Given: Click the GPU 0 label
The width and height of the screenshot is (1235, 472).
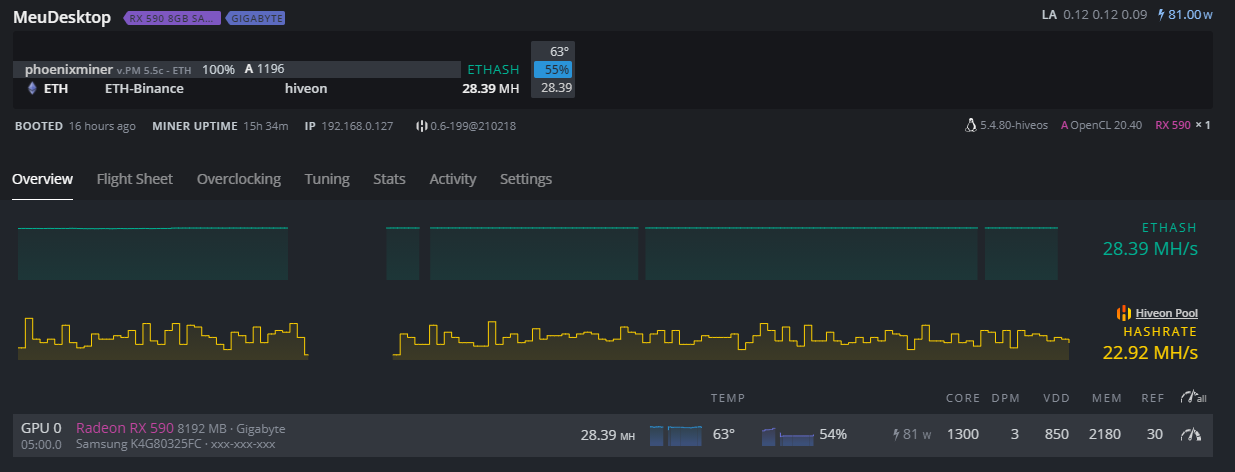Looking at the screenshot, I should tap(41, 428).
